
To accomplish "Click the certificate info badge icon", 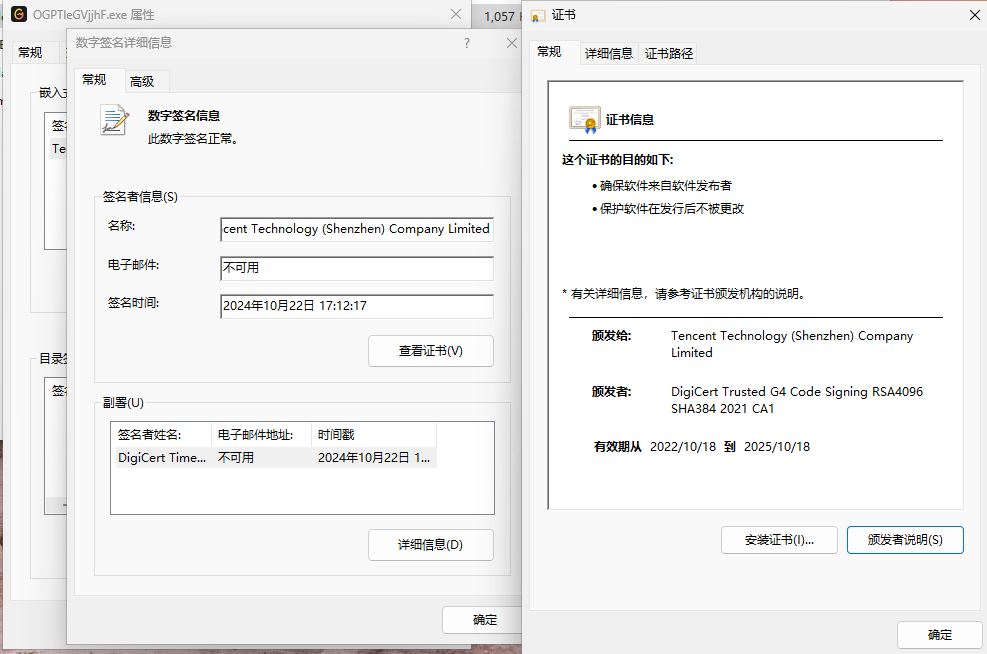I will (x=585, y=120).
